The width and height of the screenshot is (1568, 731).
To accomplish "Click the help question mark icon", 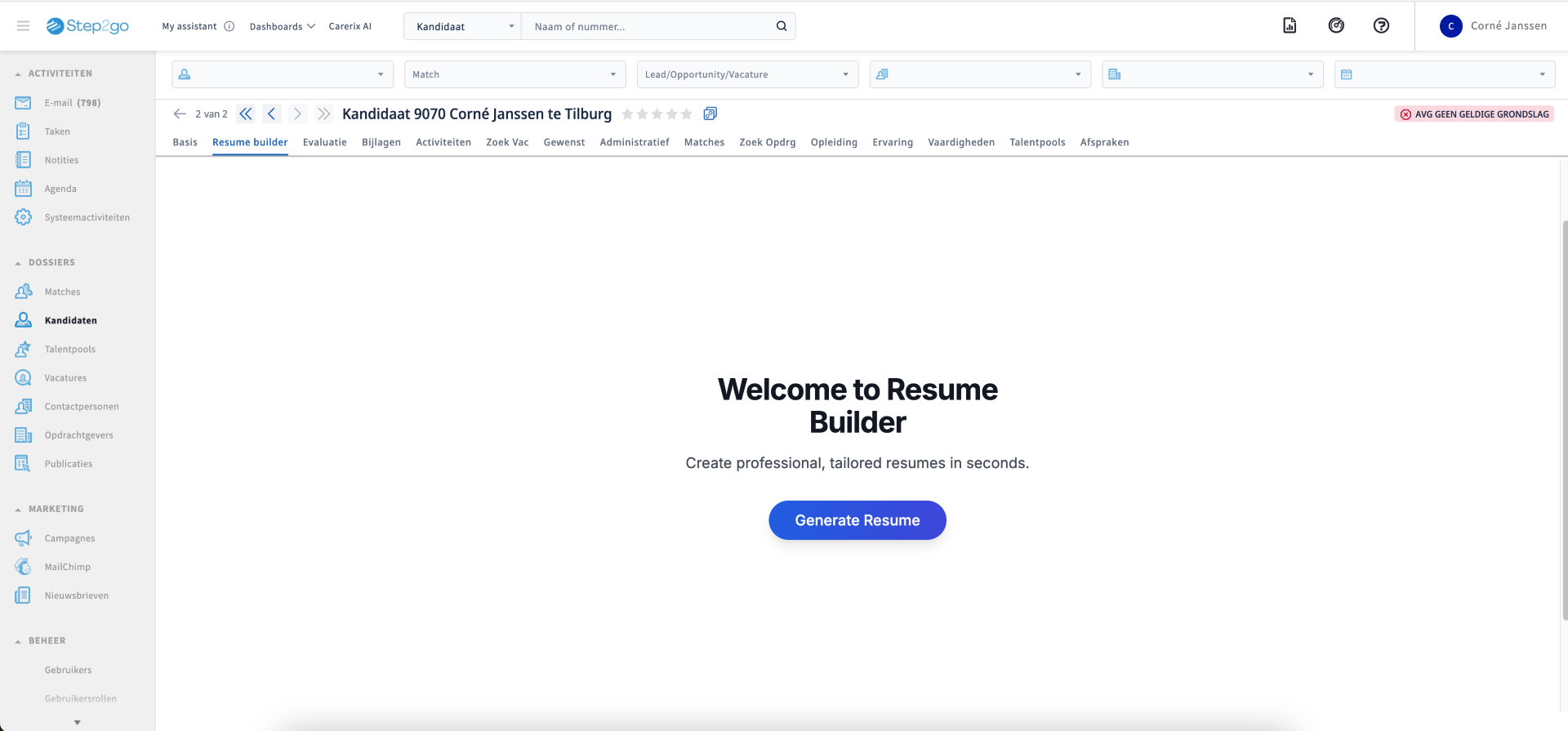I will [x=1381, y=26].
